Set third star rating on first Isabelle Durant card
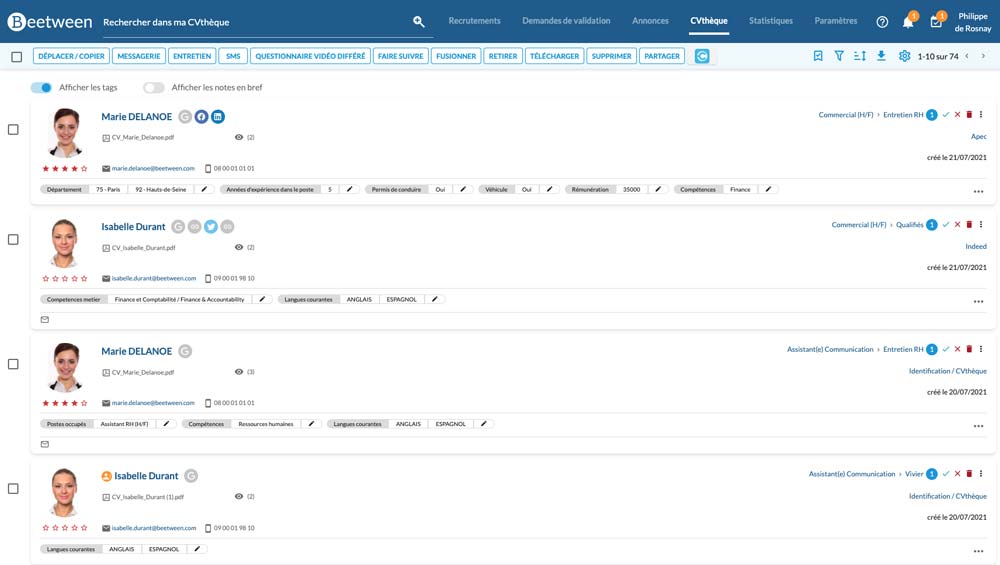 coord(64,279)
